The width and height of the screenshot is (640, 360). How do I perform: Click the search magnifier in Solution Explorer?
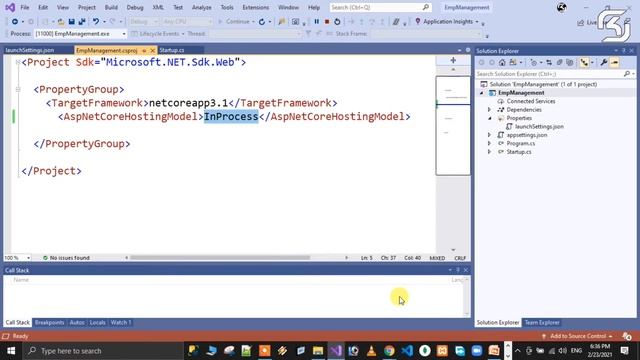[x=627, y=74]
